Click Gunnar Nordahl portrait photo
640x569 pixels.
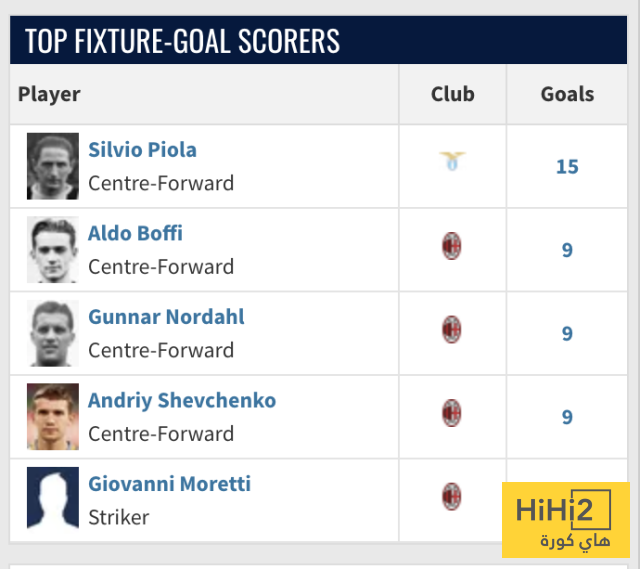click(53, 333)
